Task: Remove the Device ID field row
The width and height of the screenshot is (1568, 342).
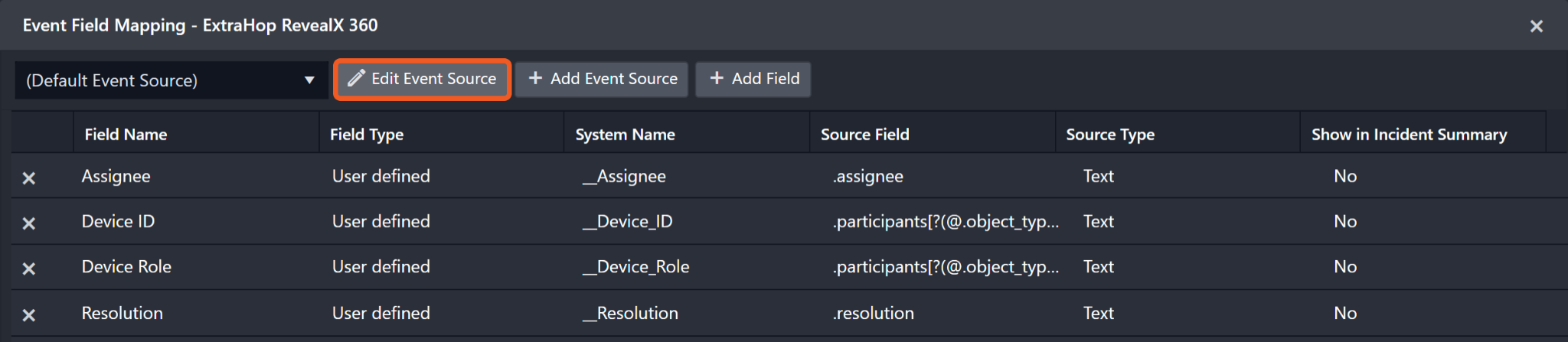Action: (29, 223)
